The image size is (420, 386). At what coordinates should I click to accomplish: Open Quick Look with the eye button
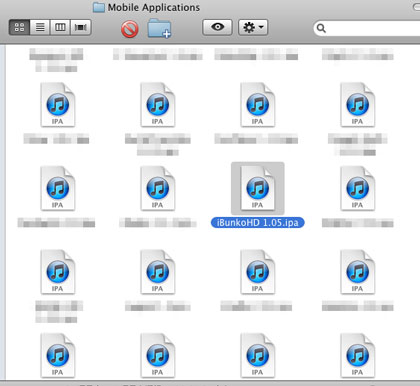click(217, 27)
